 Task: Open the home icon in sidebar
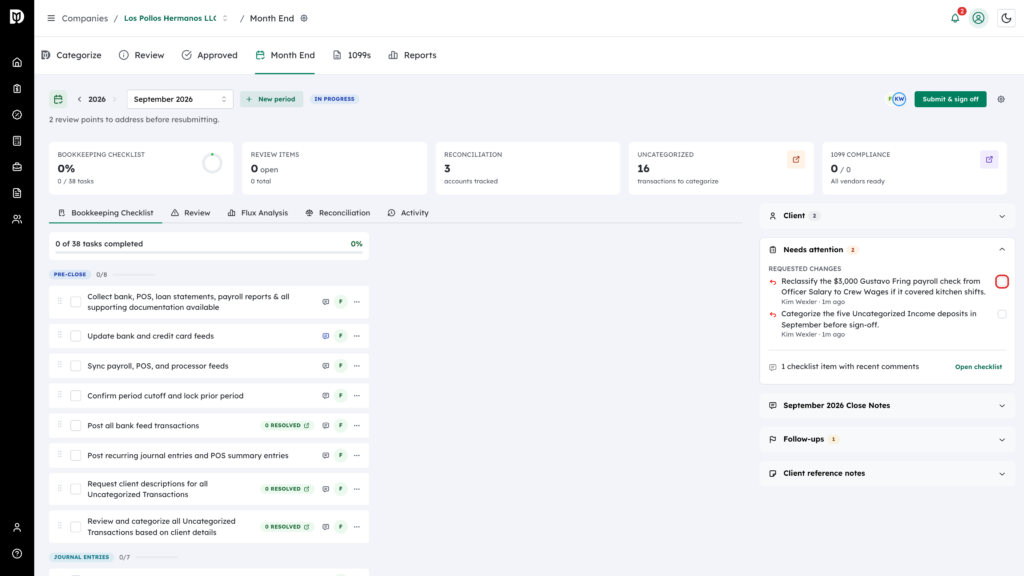(x=17, y=63)
